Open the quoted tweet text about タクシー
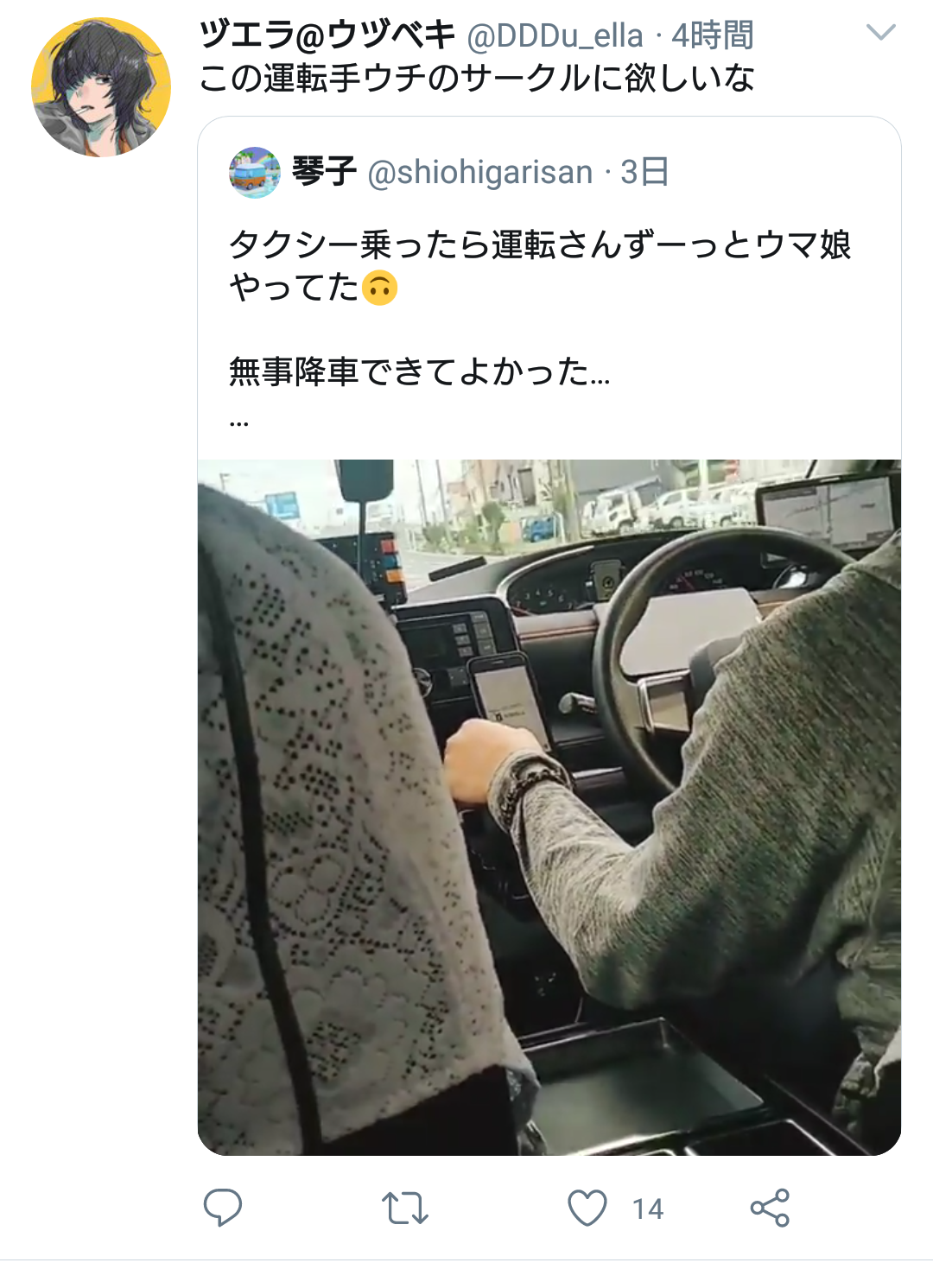933x1288 pixels. pos(541,265)
